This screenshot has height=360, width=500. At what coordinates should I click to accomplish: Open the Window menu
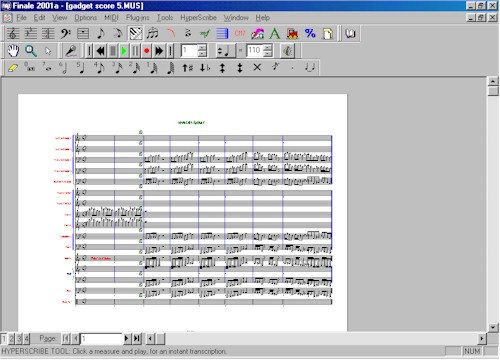[236, 18]
